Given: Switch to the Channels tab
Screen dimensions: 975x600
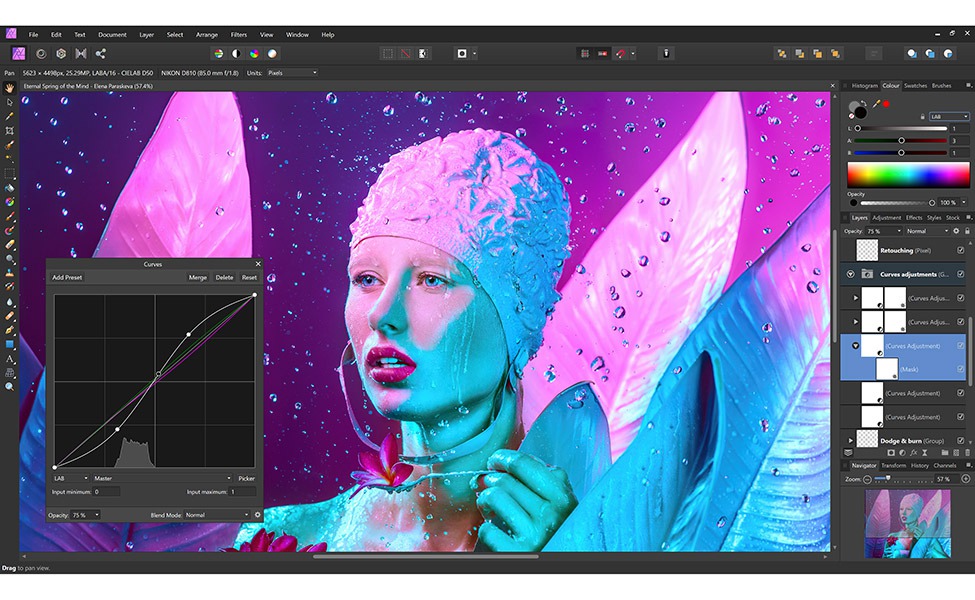Looking at the screenshot, I should 945,466.
